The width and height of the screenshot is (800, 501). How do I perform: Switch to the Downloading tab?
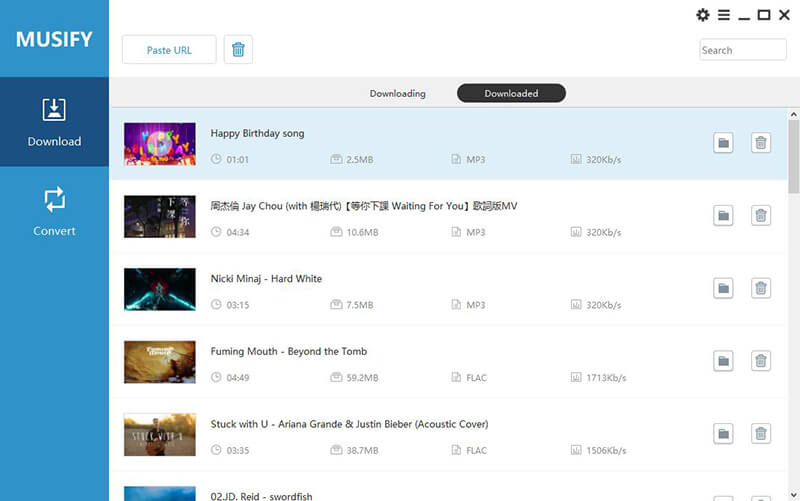point(397,93)
